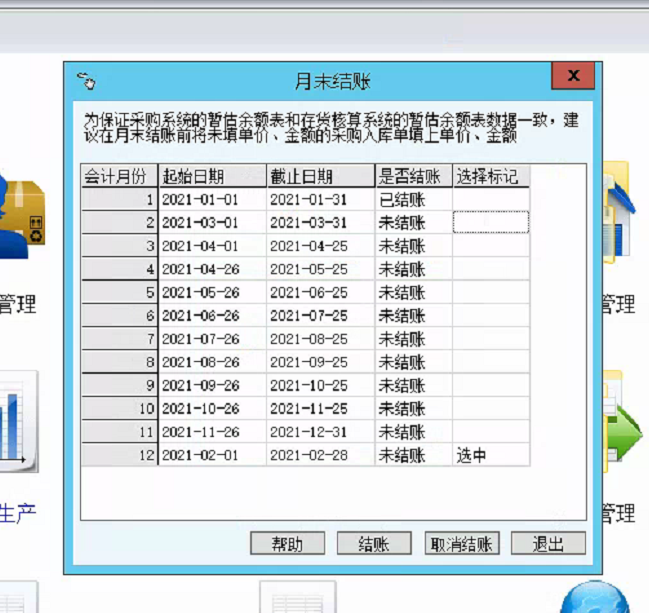Click start date 2021-07-26

click(212, 339)
